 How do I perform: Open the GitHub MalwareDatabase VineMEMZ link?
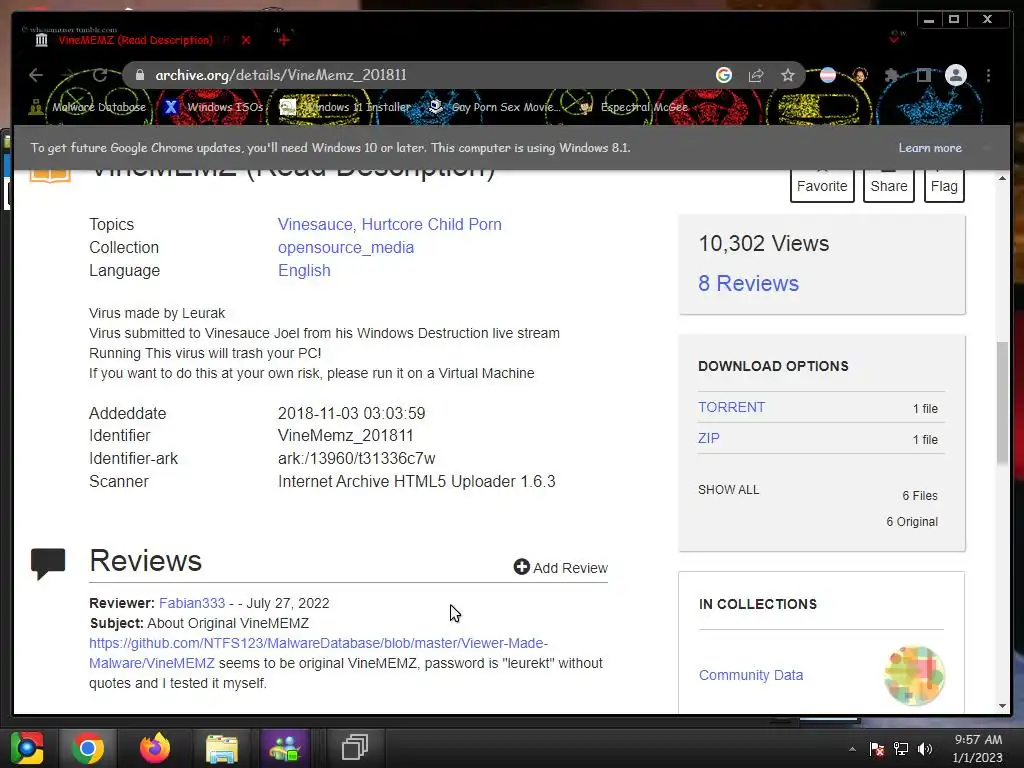pyautogui.click(x=318, y=653)
